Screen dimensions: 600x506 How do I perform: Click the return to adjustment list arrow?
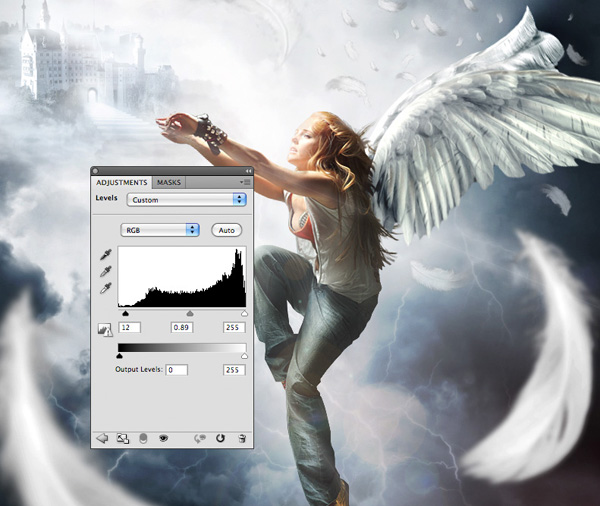tap(101, 438)
